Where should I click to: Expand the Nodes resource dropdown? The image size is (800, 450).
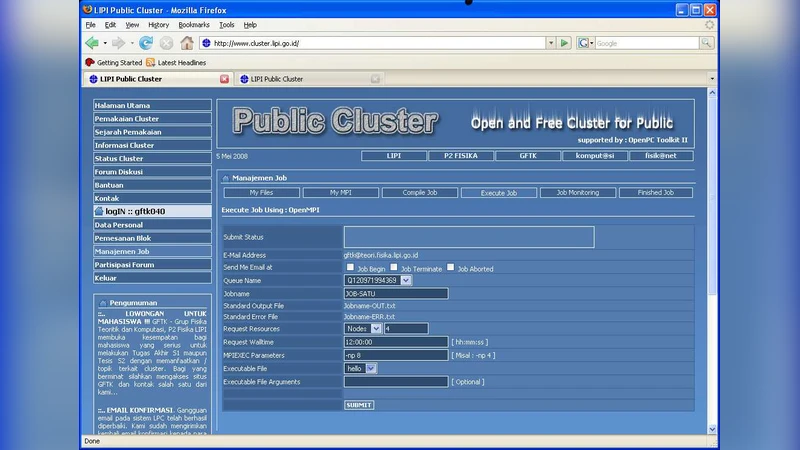click(376, 328)
